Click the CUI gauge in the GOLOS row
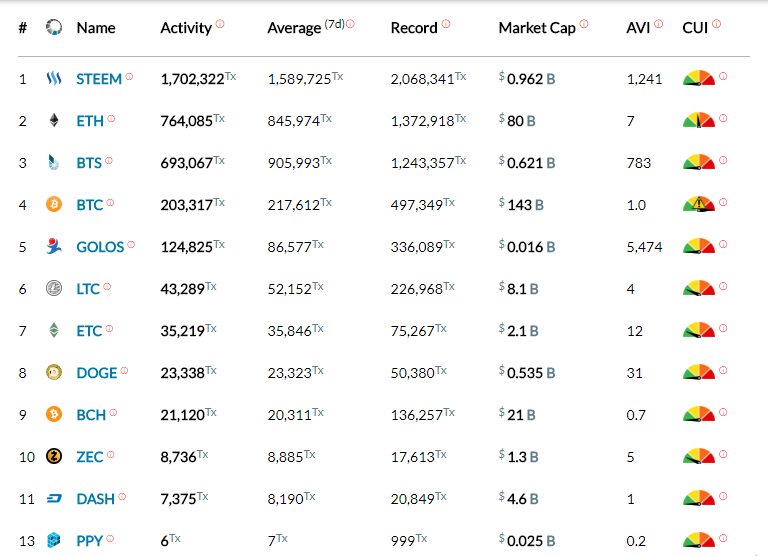768x556 pixels. point(699,246)
